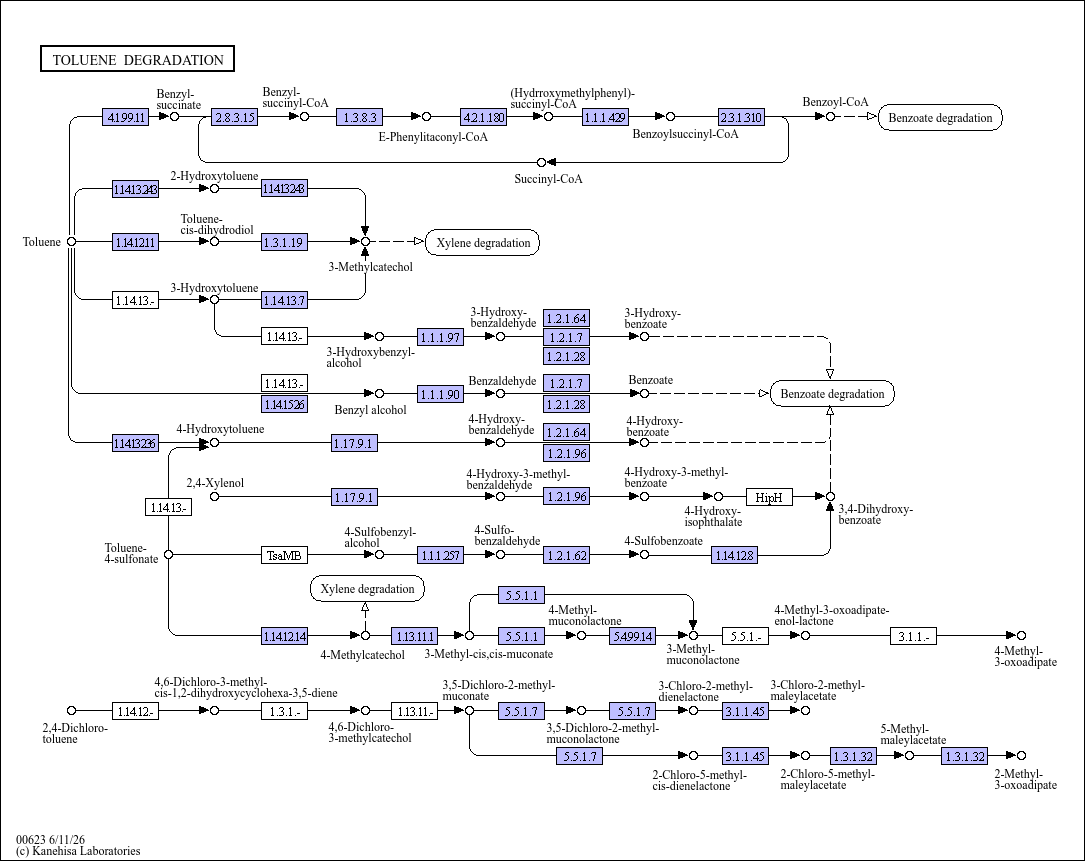Image resolution: width=1085 pixels, height=861 pixels.
Task: Click the Kanehisa Laboratories copyright text
Action: coord(78,851)
